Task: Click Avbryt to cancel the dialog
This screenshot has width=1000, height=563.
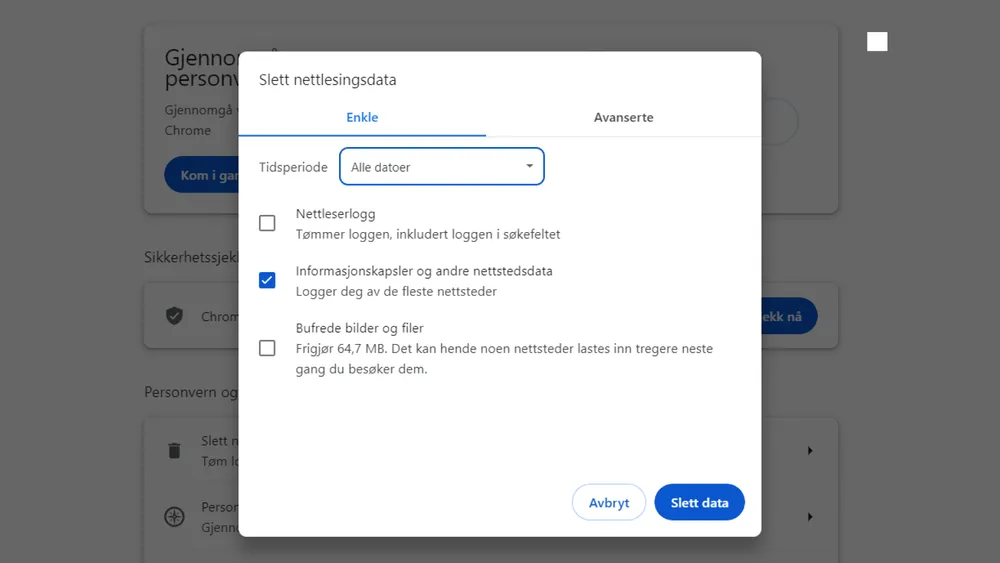Action: point(608,503)
